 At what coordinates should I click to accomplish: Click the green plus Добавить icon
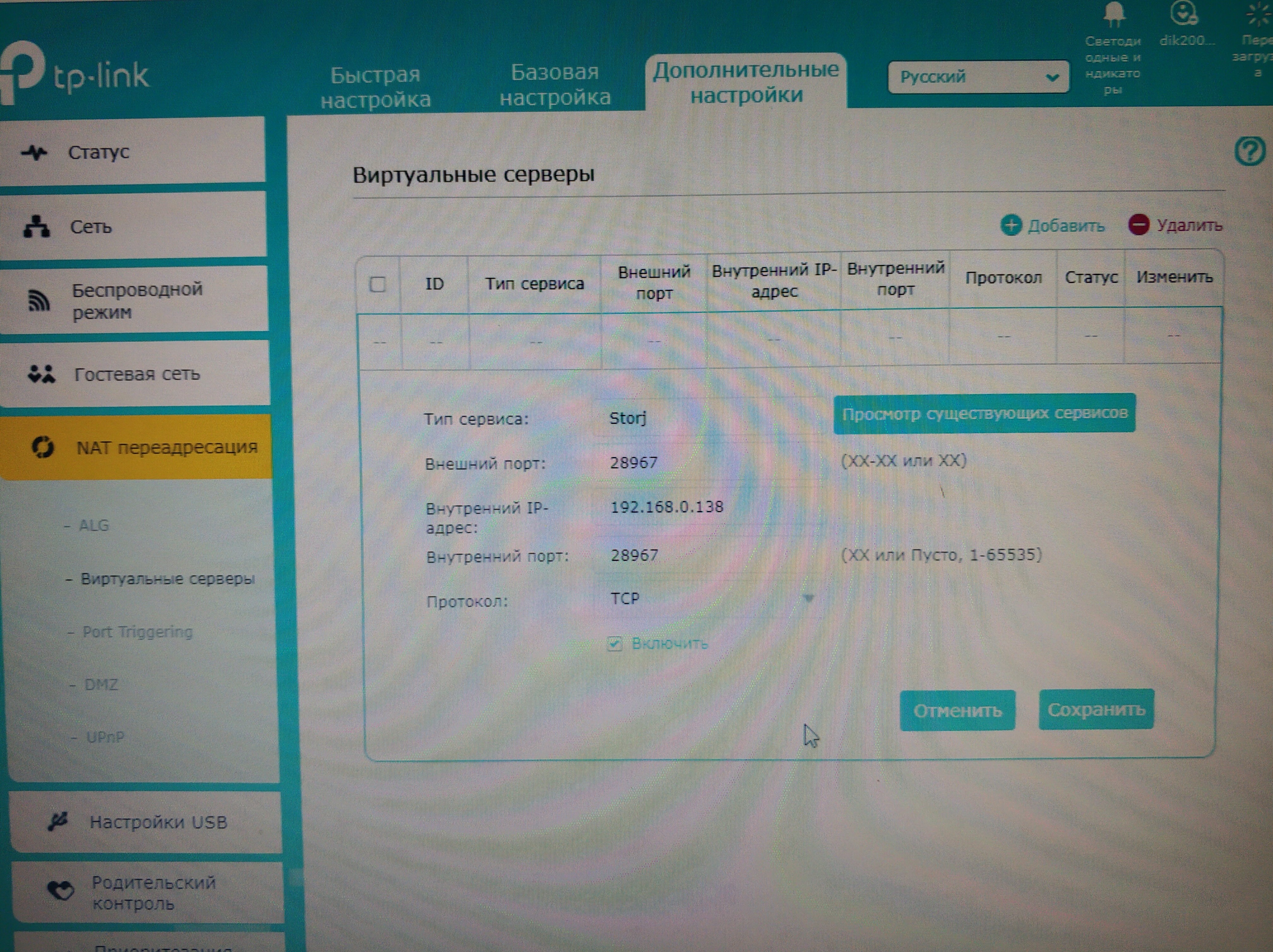click(x=1011, y=225)
